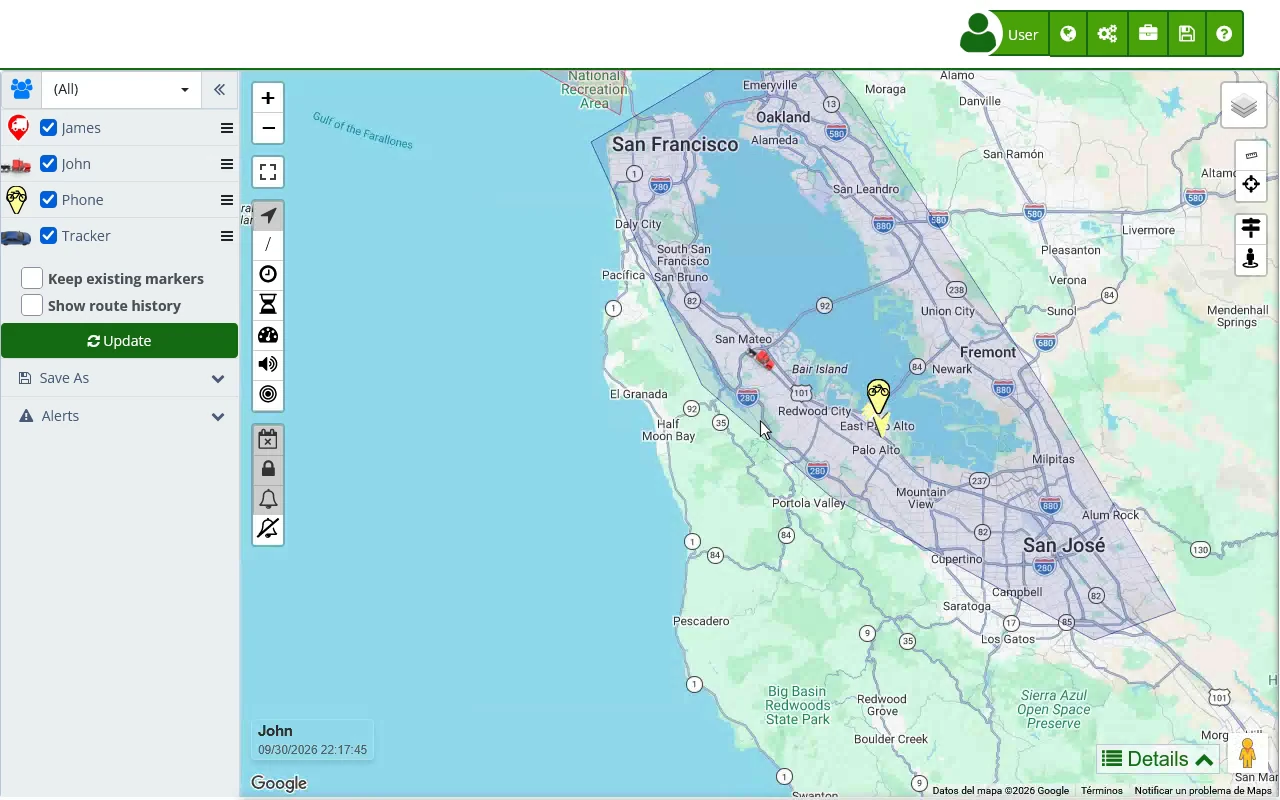This screenshot has height=800, width=1280.
Task: Zoom out the map with minus button
Action: click(268, 128)
